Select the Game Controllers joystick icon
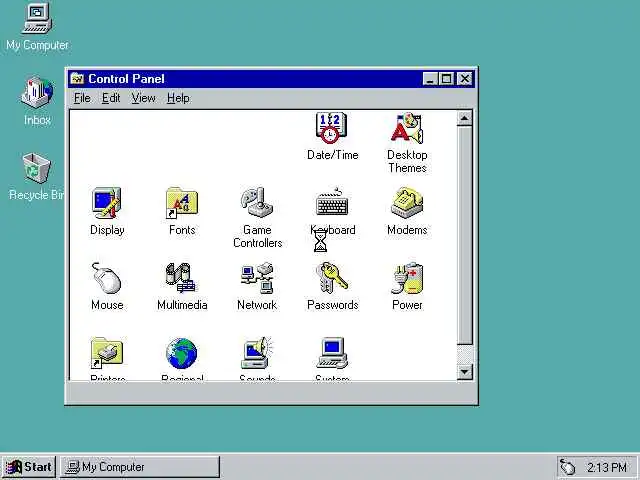The image size is (640, 480). [x=257, y=202]
